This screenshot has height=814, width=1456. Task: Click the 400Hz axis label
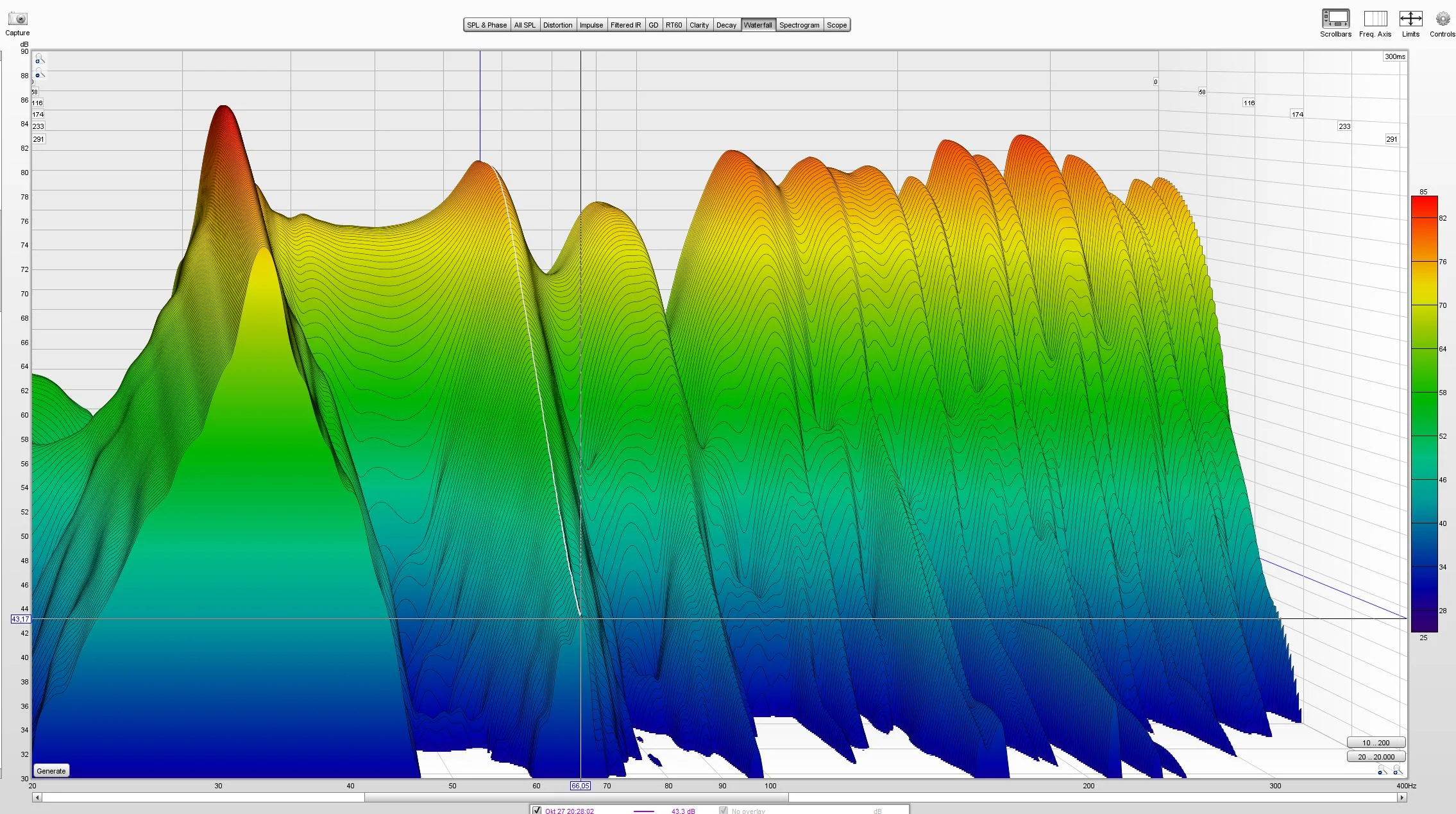click(1406, 786)
